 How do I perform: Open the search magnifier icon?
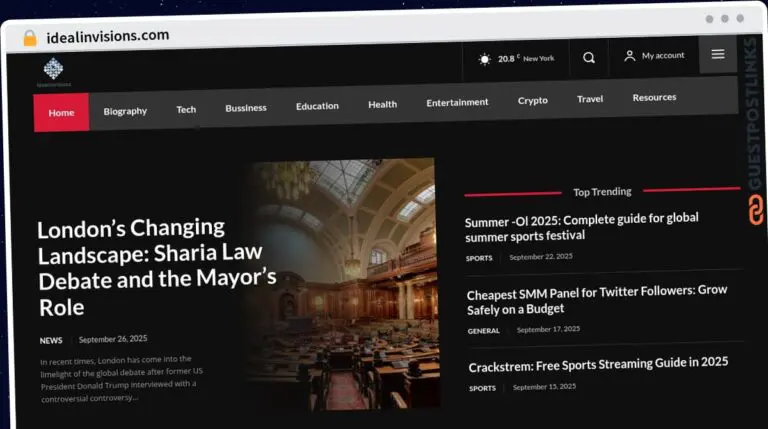(x=589, y=58)
